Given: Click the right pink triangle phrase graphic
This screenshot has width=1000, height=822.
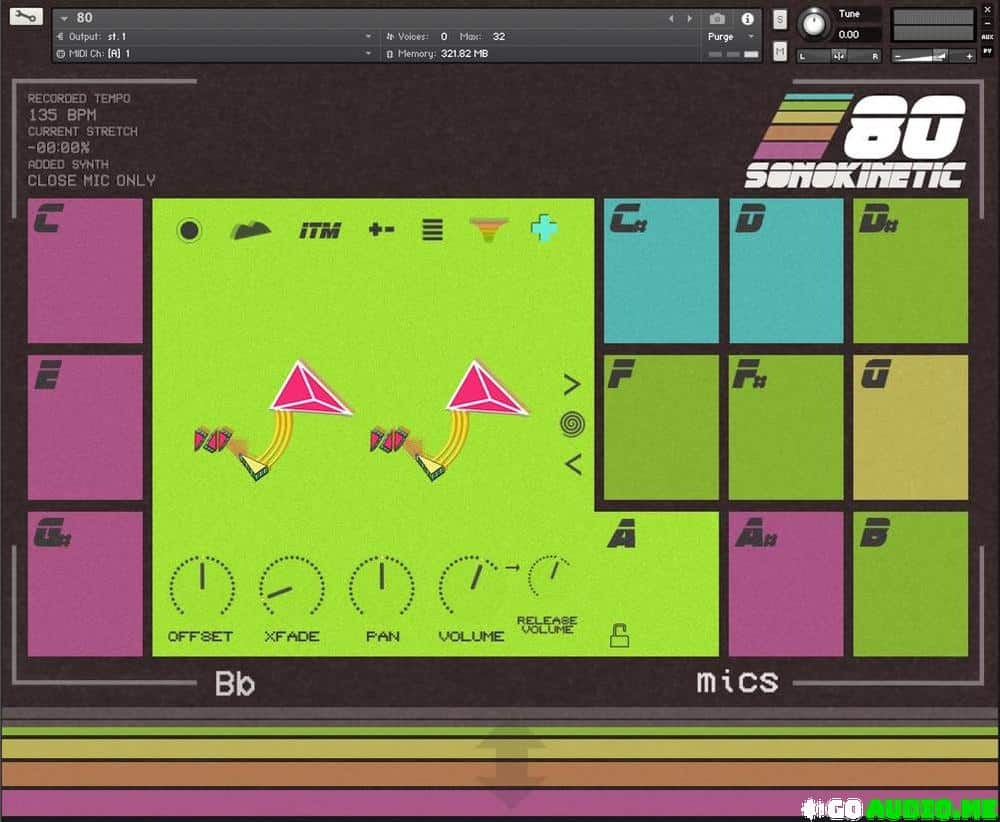Looking at the screenshot, I should tap(486, 389).
